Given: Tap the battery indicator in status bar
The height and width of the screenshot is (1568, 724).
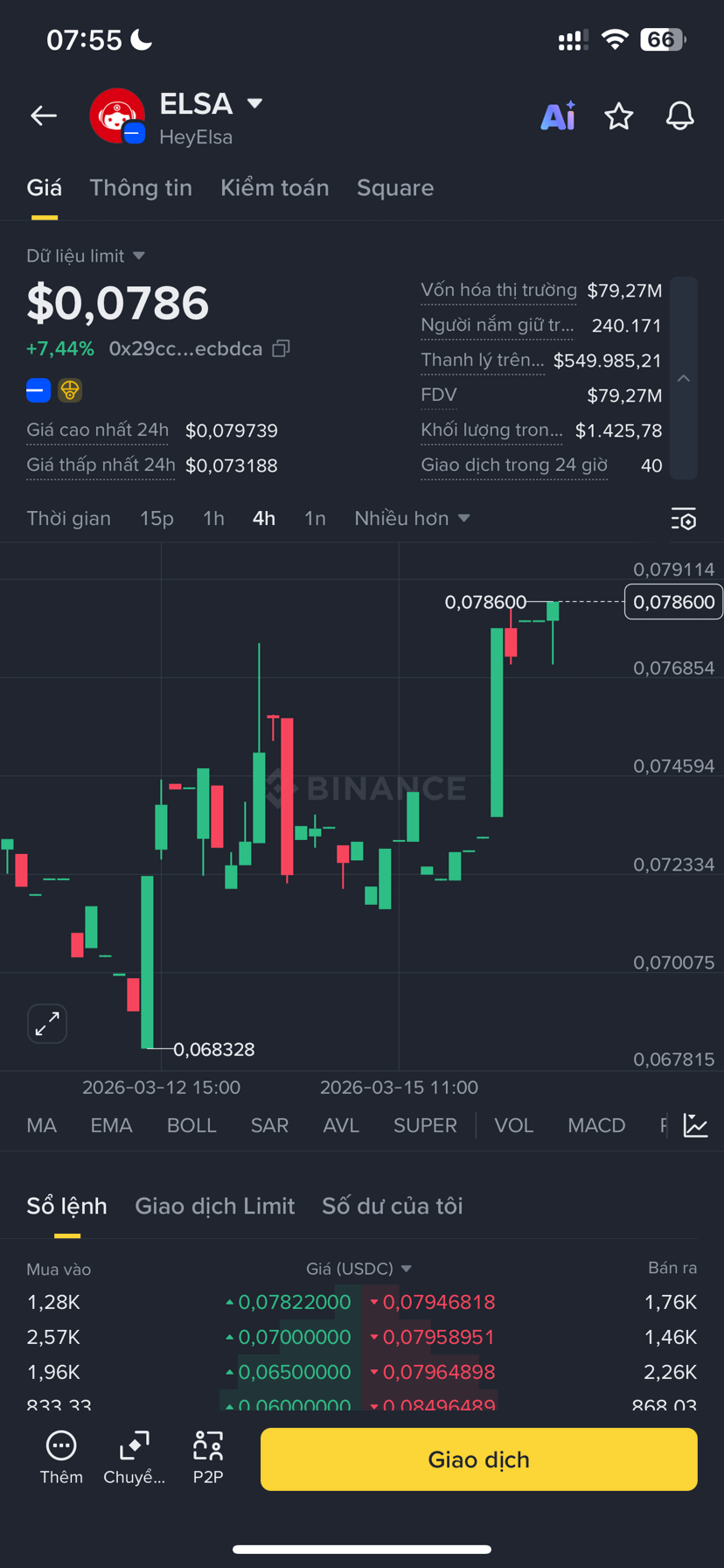Looking at the screenshot, I should 663,39.
